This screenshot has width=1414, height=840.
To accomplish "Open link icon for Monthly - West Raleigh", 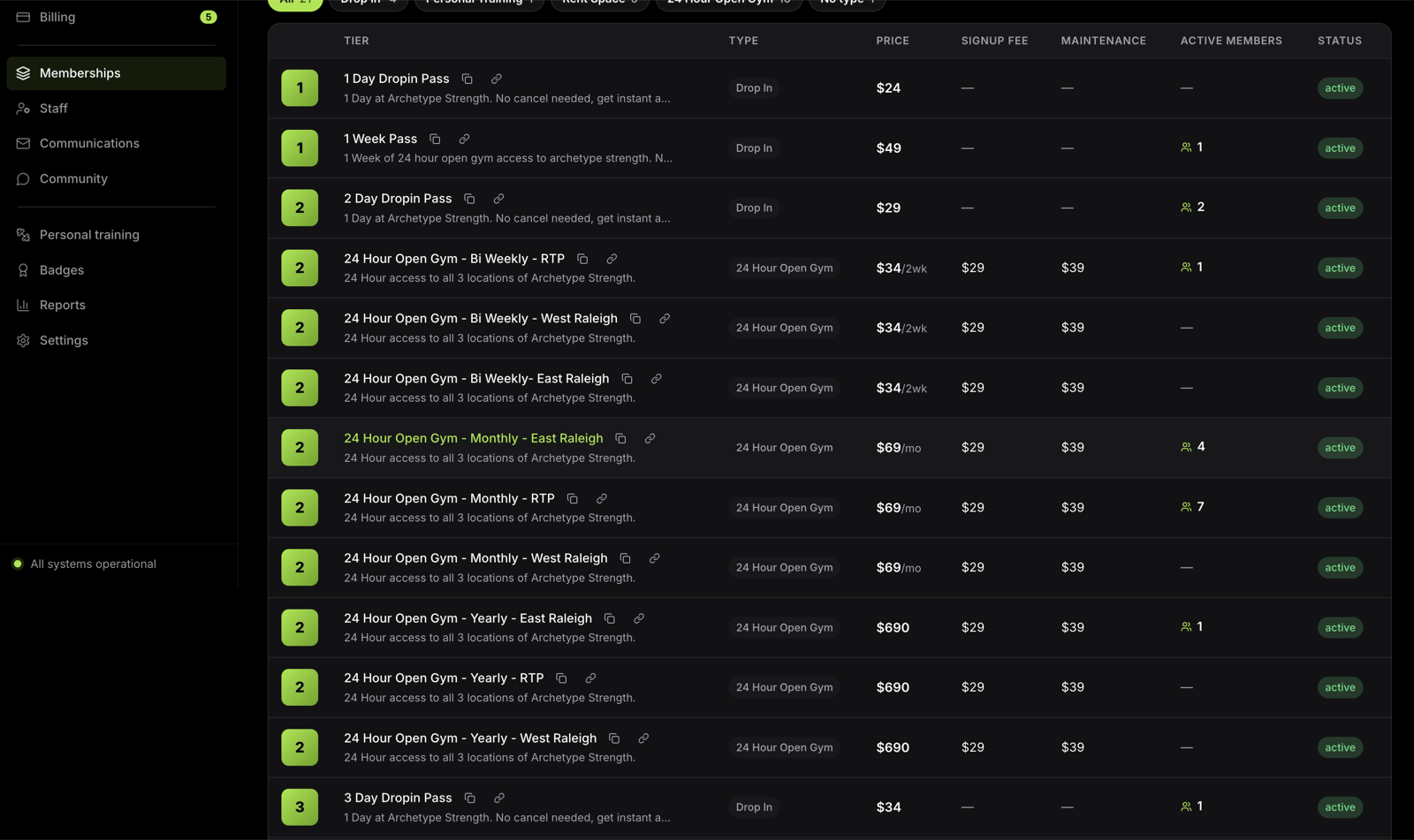I will coord(654,558).
